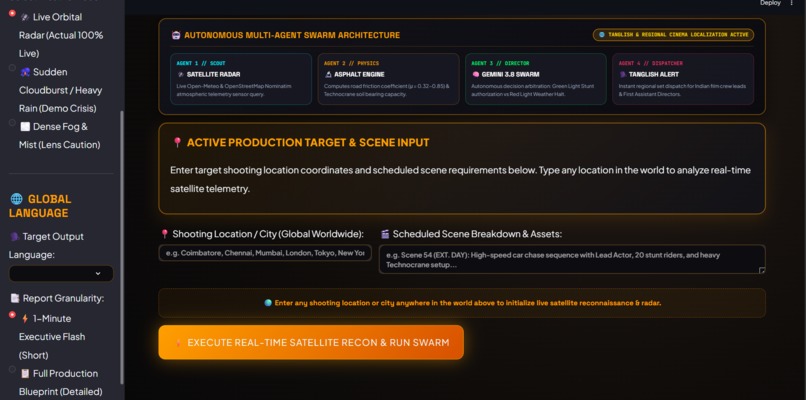This screenshot has width=806, height=400.
Task: Open the Deploy button
Action: click(x=770, y=3)
